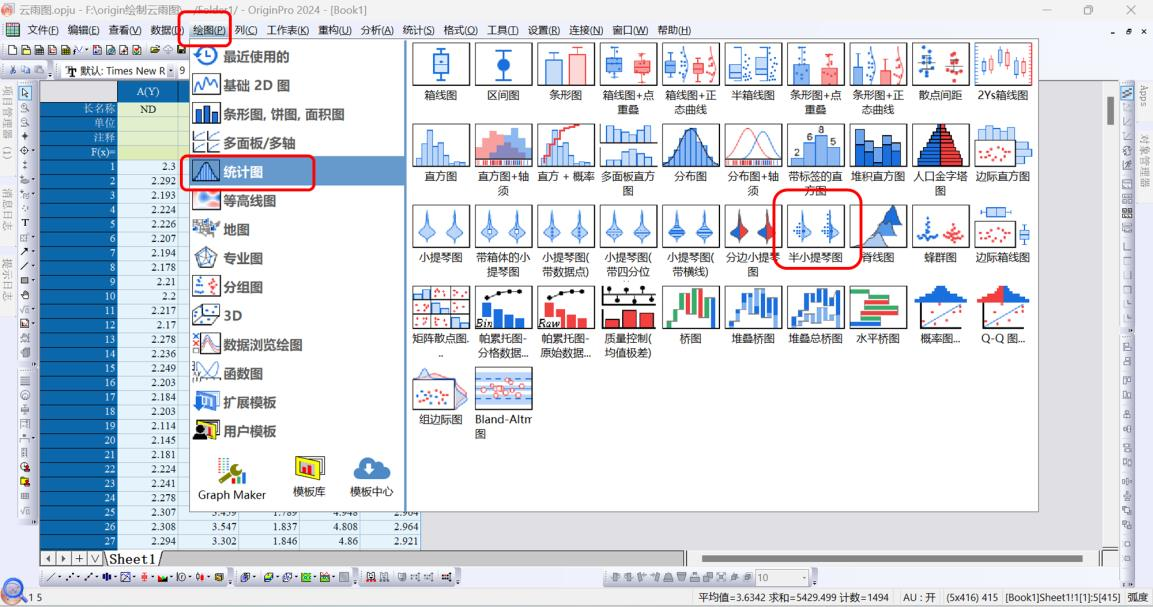Select the 脊线图 ridgeline chart

coord(878,234)
